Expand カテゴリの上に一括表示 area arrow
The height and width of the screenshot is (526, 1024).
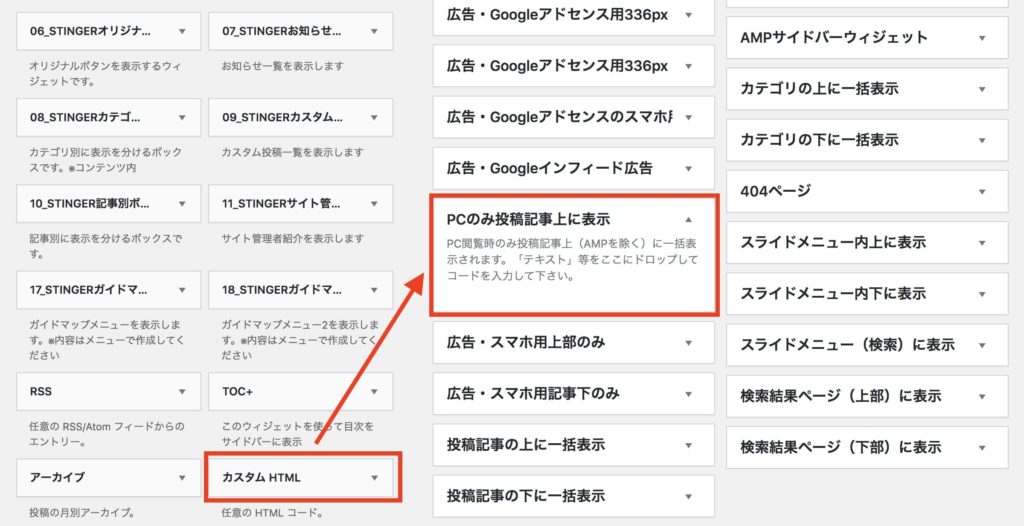pos(982,89)
